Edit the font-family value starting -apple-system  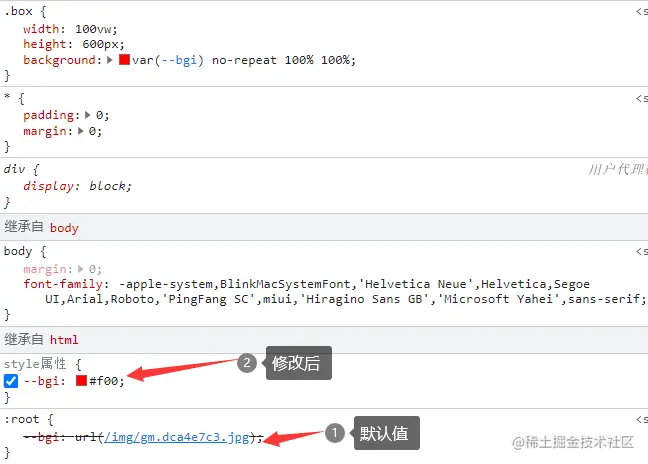tap(345, 291)
